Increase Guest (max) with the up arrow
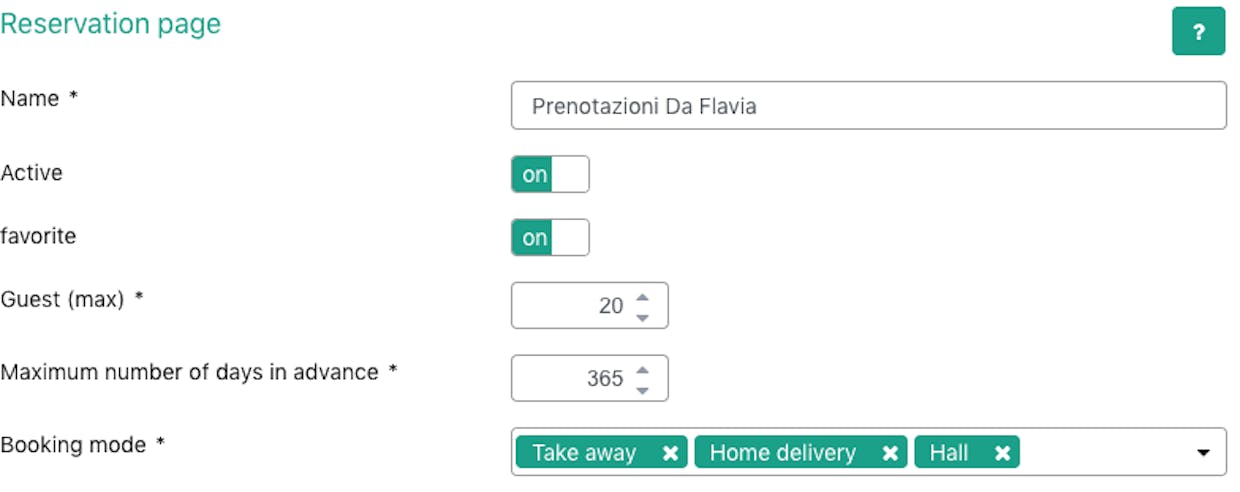 point(642,296)
